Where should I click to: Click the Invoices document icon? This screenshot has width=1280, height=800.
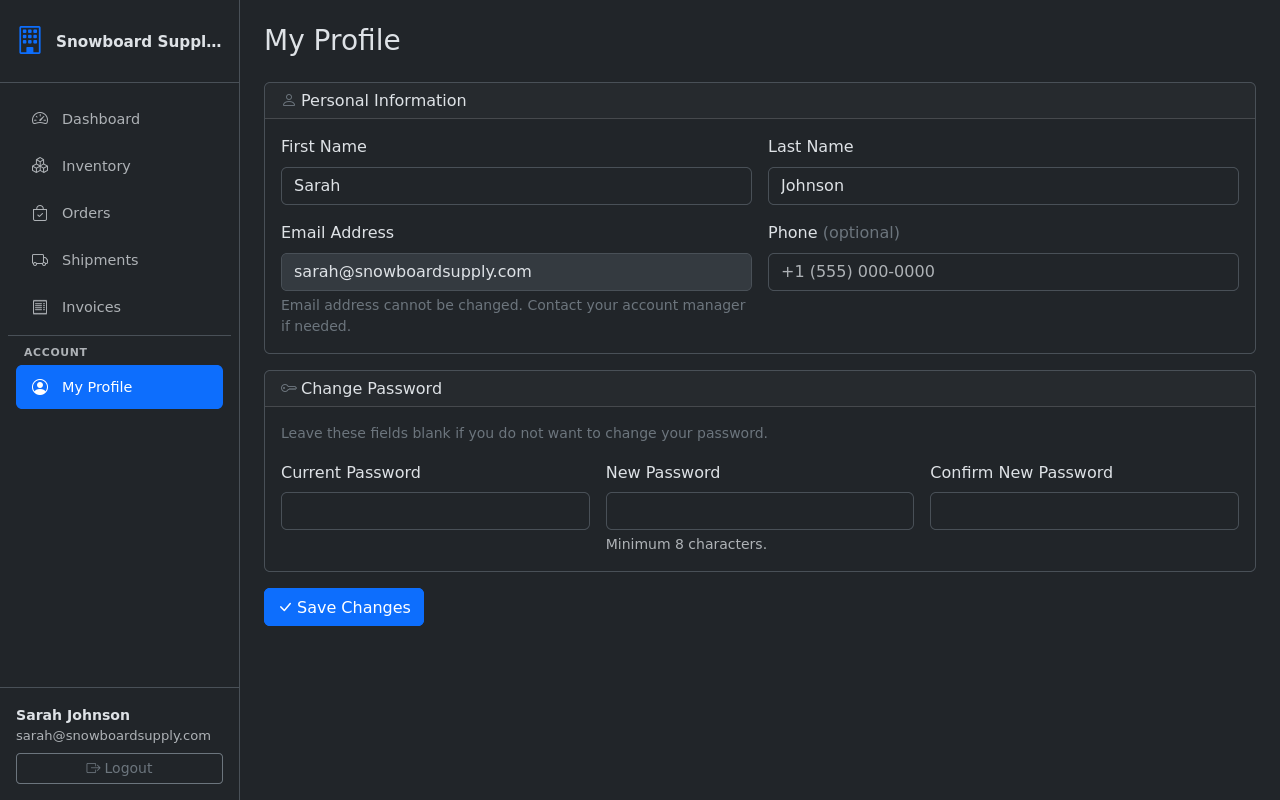click(x=39, y=306)
